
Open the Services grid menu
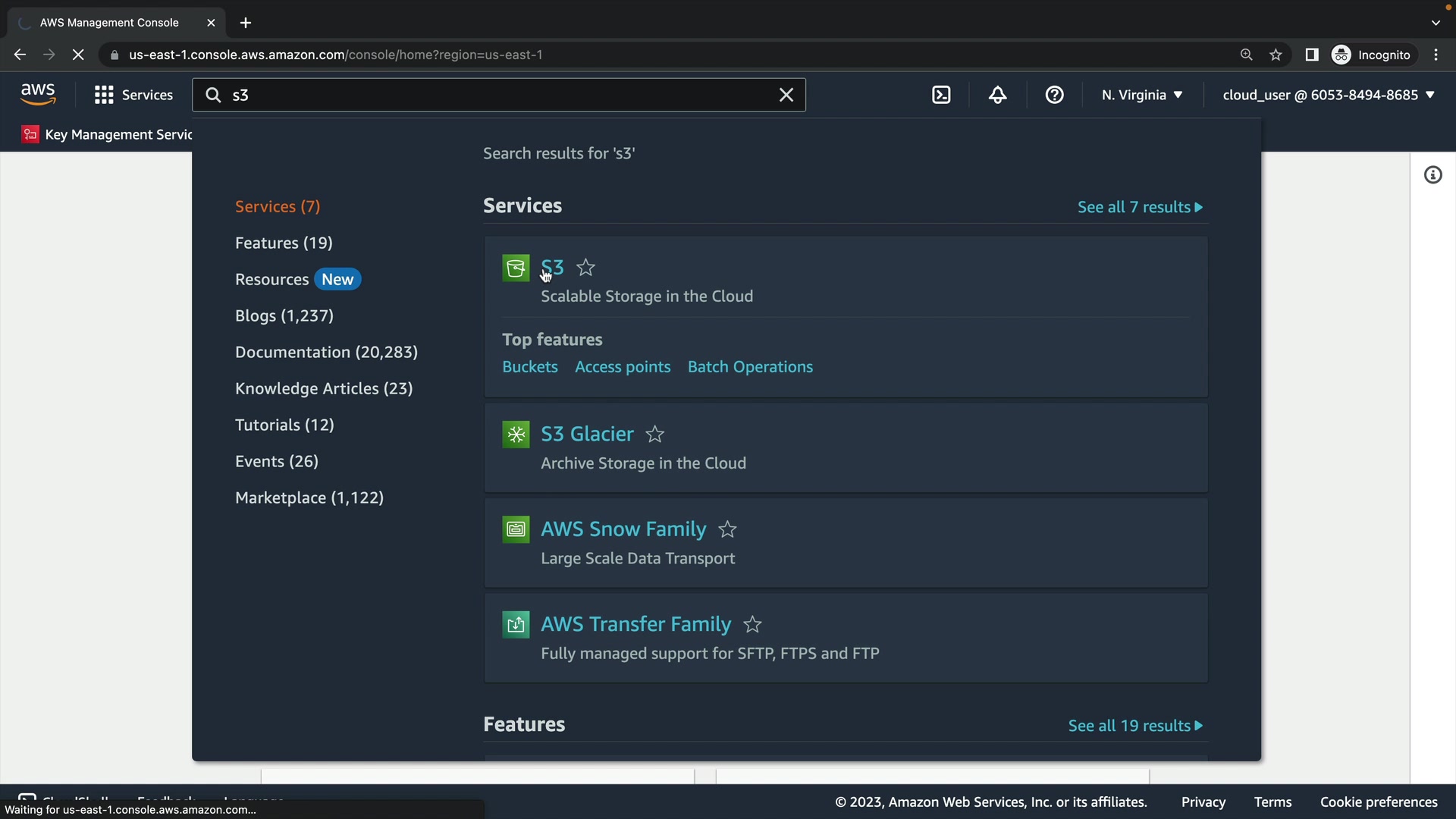coord(133,95)
